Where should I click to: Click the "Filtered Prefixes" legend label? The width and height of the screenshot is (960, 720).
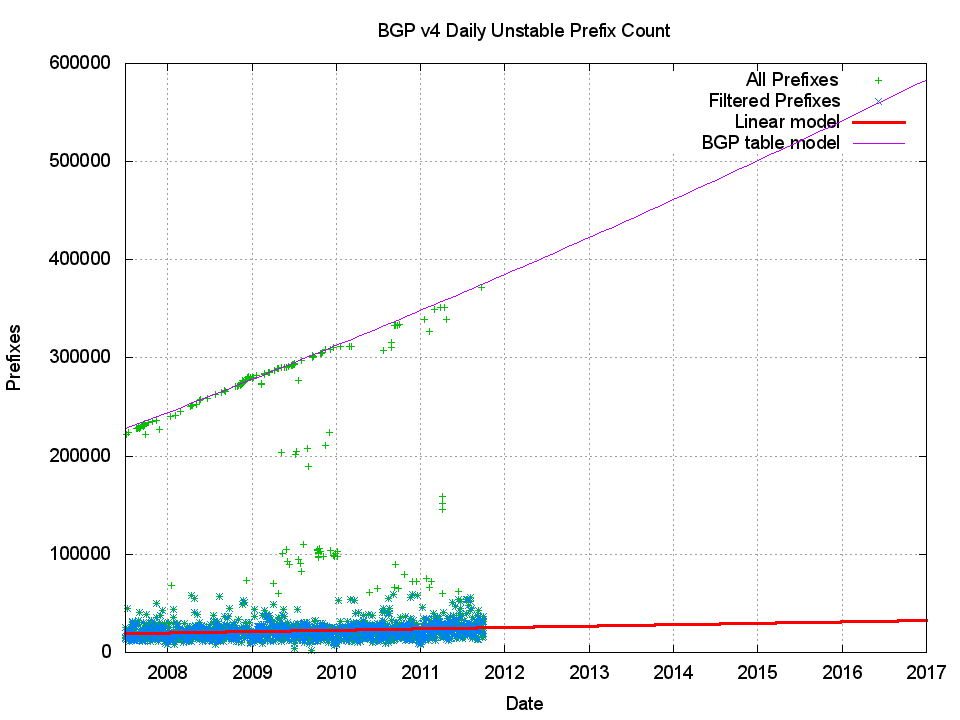[x=774, y=100]
